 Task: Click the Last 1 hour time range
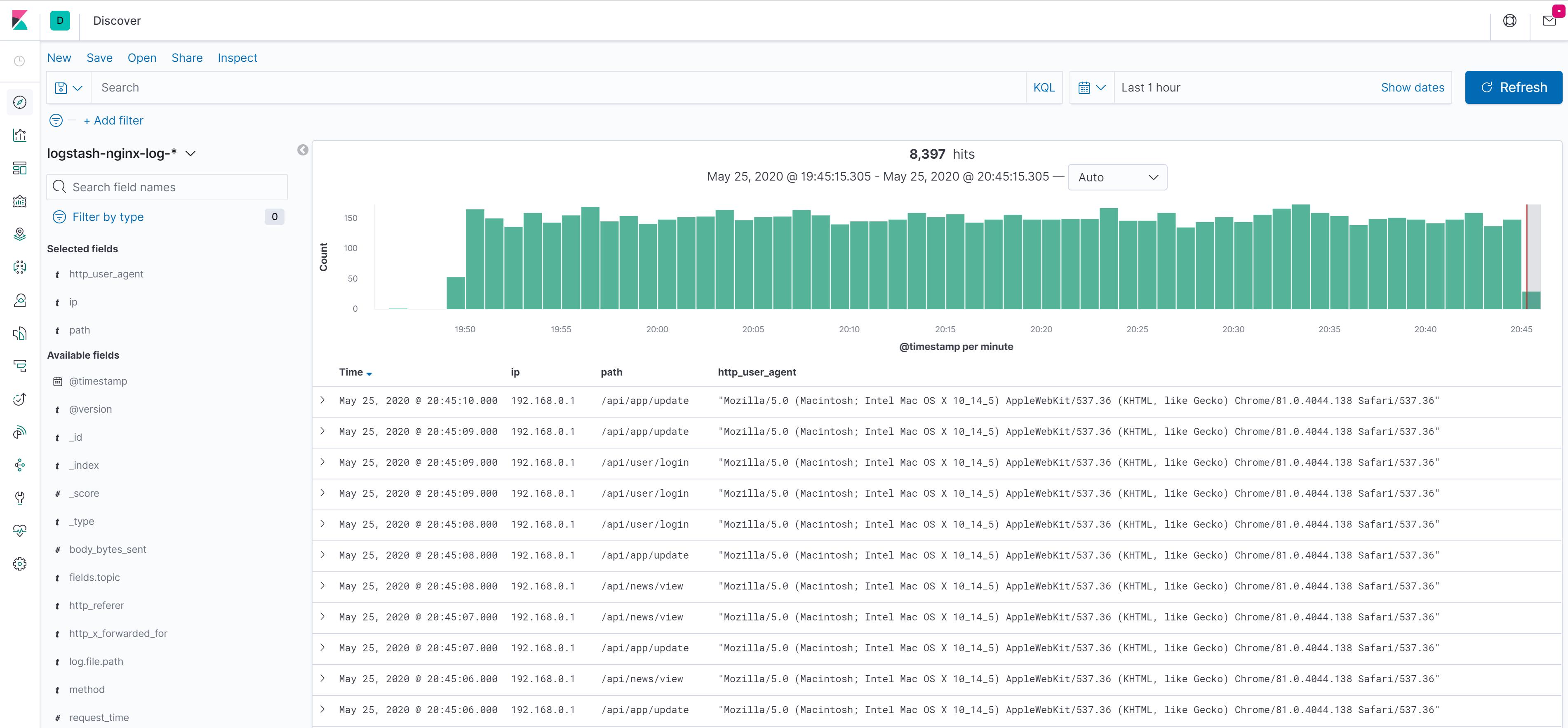(1150, 88)
